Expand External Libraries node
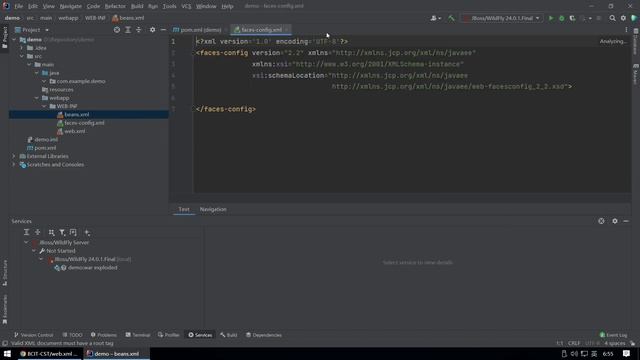 13,156
